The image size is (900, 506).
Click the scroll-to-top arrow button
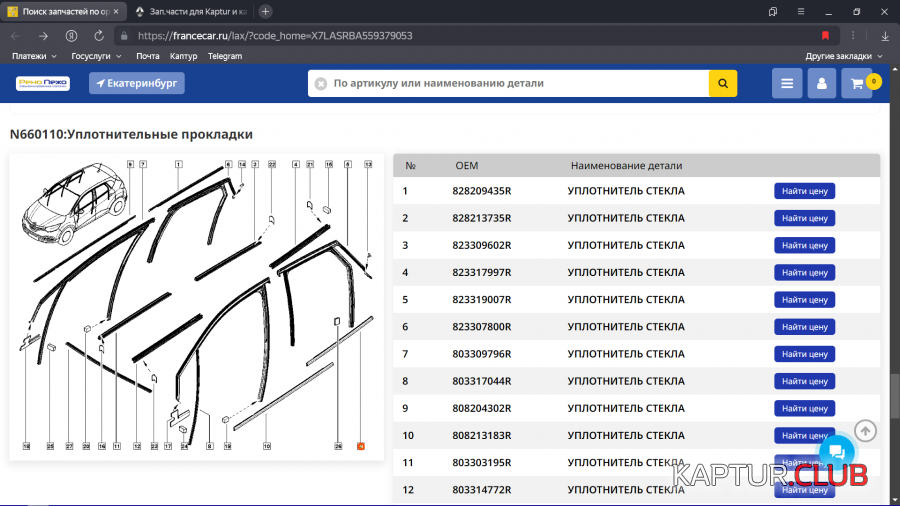pyautogui.click(x=866, y=430)
